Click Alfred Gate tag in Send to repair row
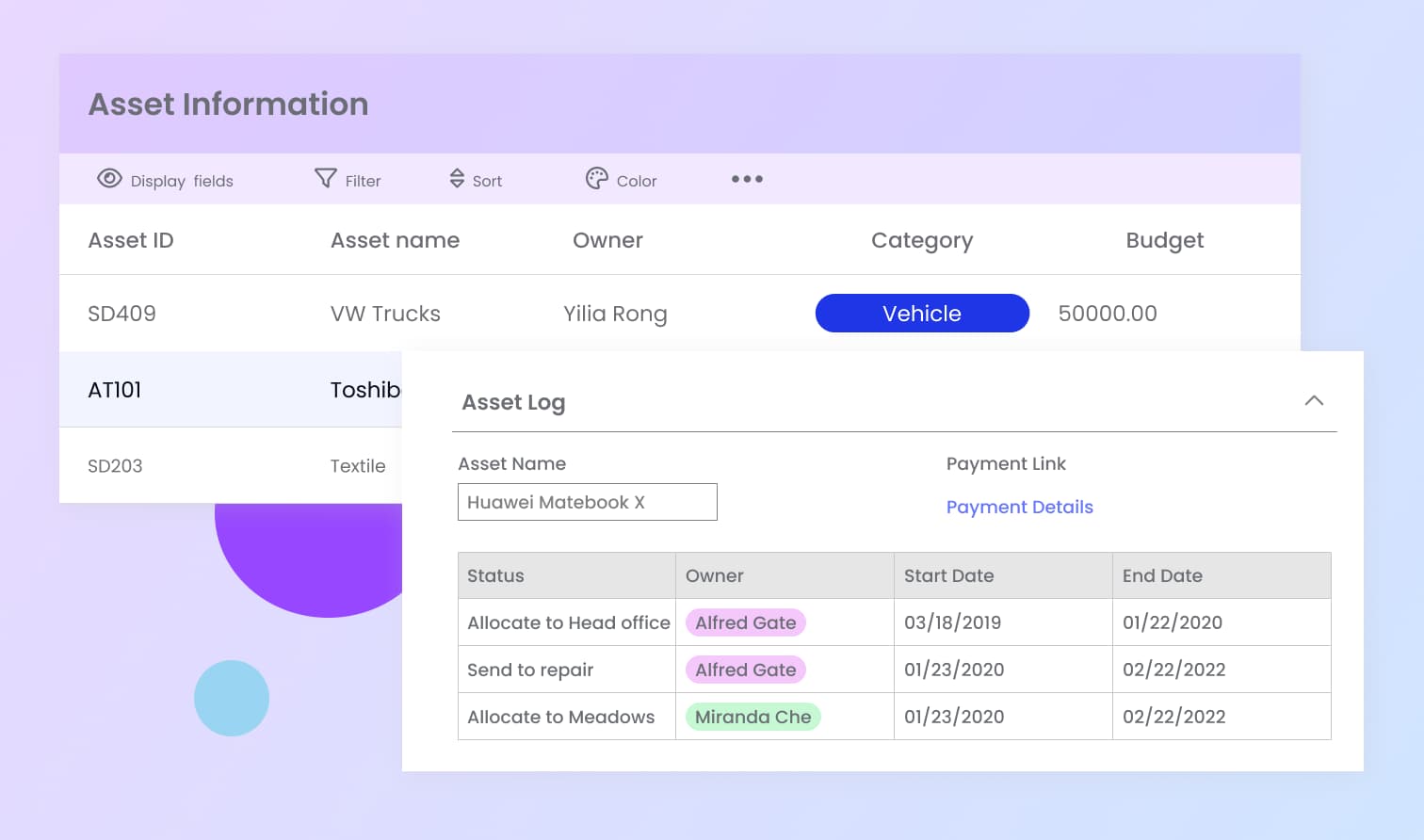1424x840 pixels. click(x=745, y=670)
